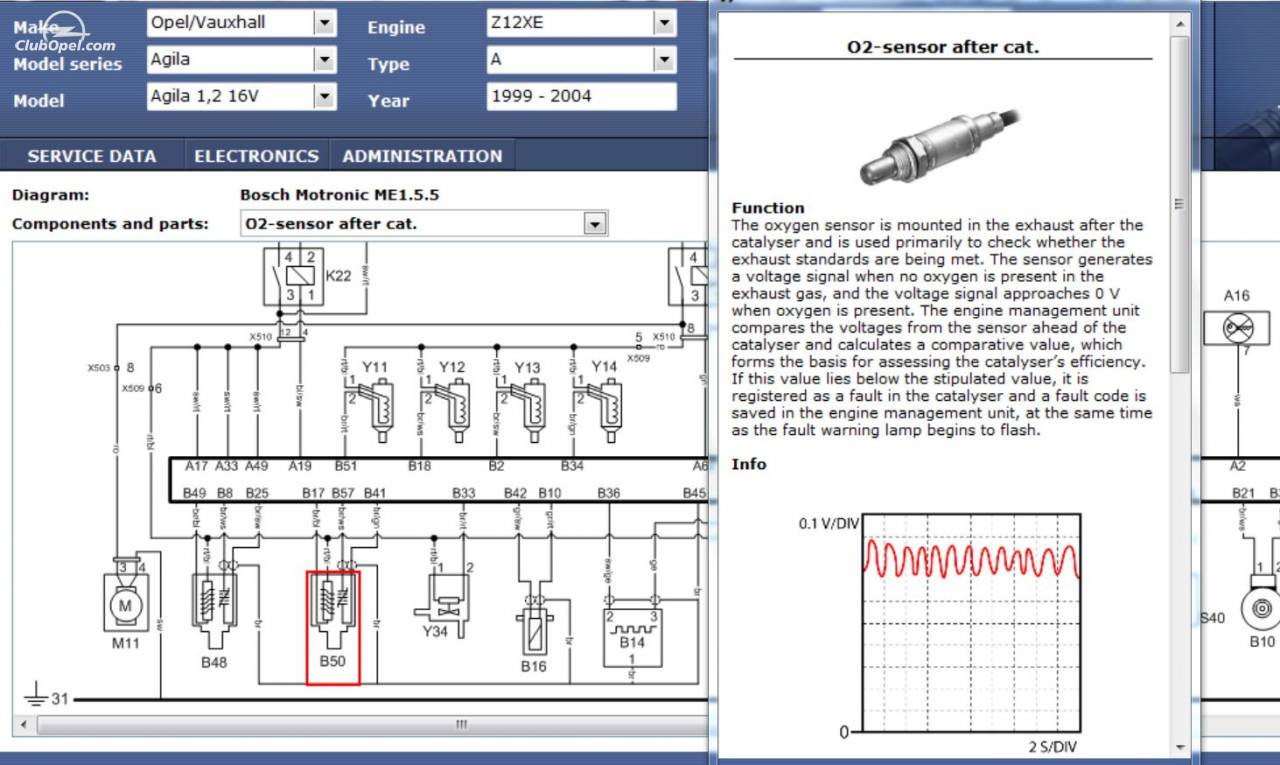Click pin label A17 on the control unit
This screenshot has width=1280, height=765.
tap(197, 466)
